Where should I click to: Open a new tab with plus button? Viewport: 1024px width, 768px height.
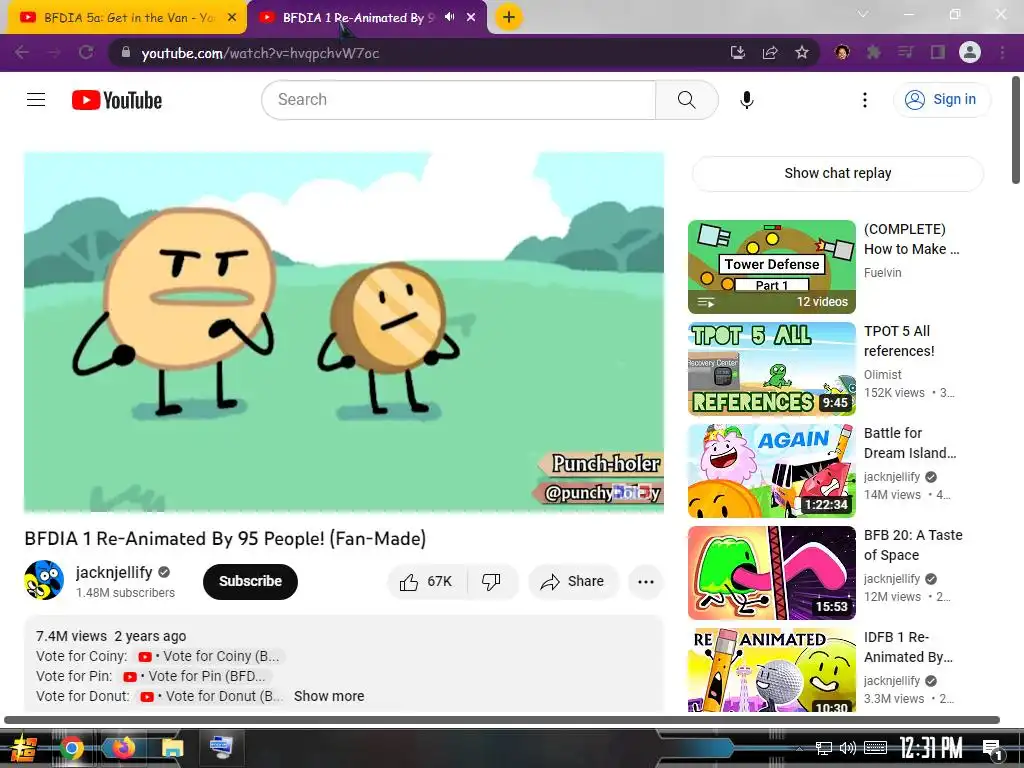click(509, 17)
